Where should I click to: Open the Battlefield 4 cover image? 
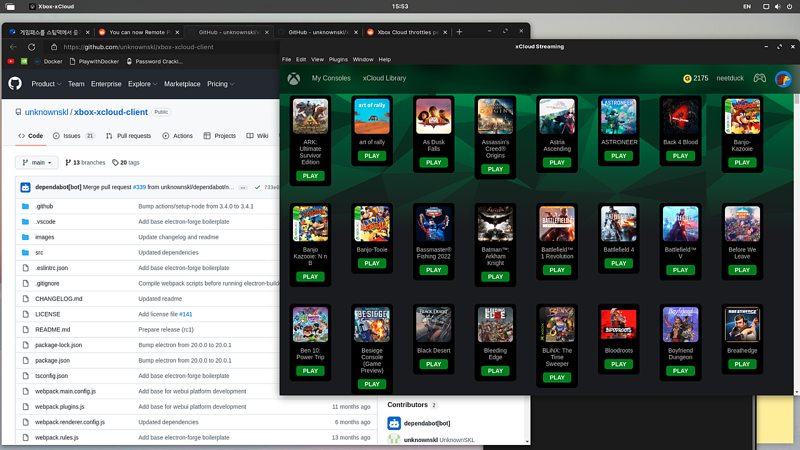[618, 224]
